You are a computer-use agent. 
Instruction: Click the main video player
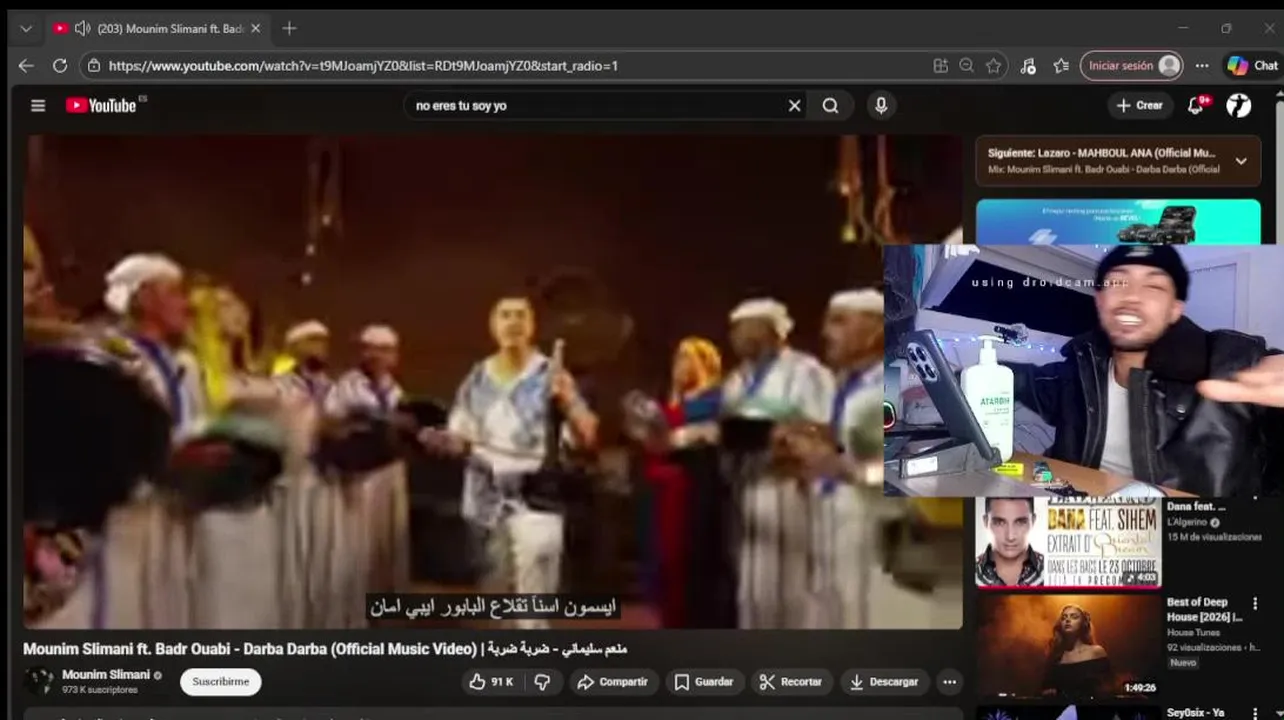(493, 382)
